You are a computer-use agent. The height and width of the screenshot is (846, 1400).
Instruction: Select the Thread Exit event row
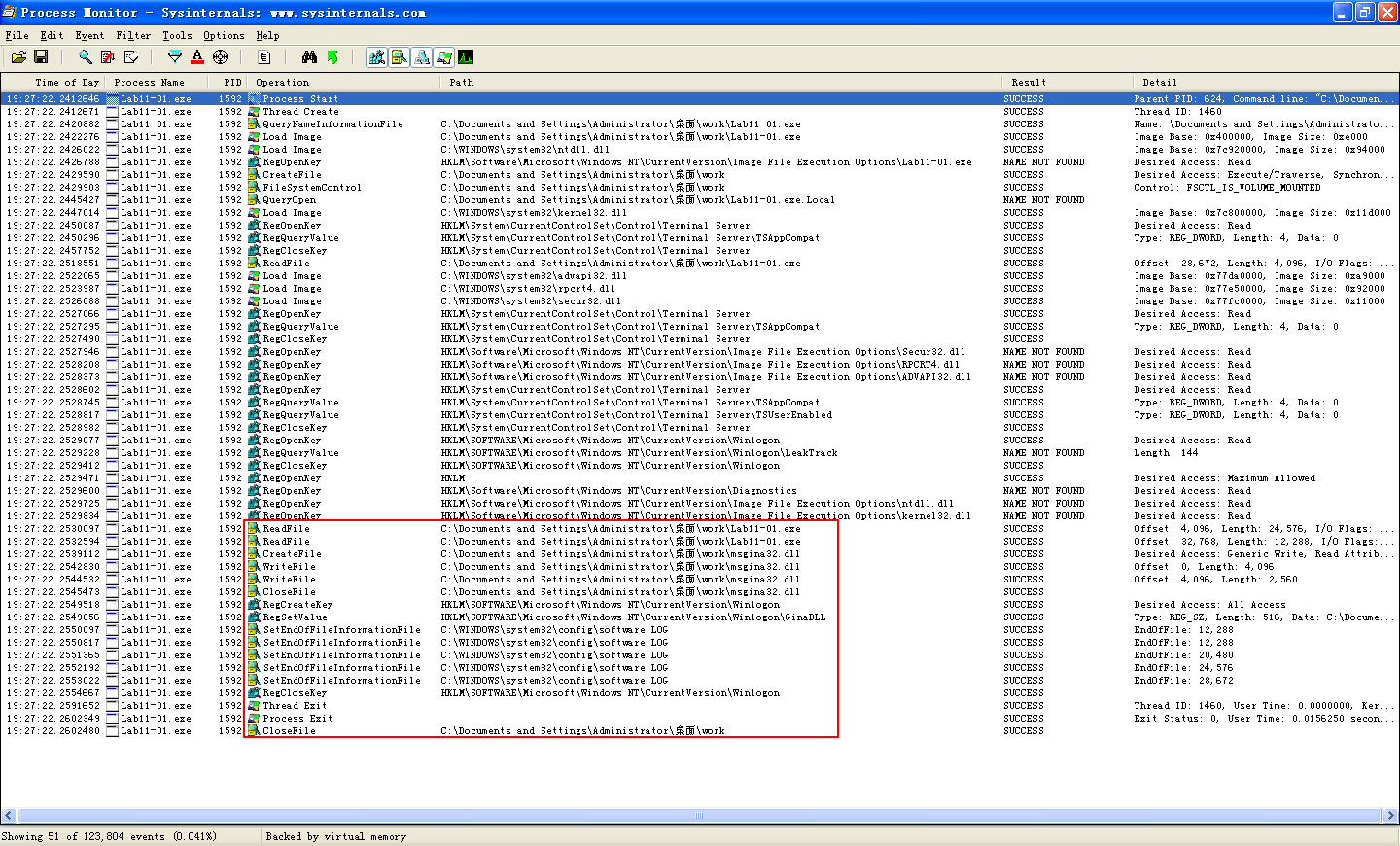pyautogui.click(x=700, y=706)
